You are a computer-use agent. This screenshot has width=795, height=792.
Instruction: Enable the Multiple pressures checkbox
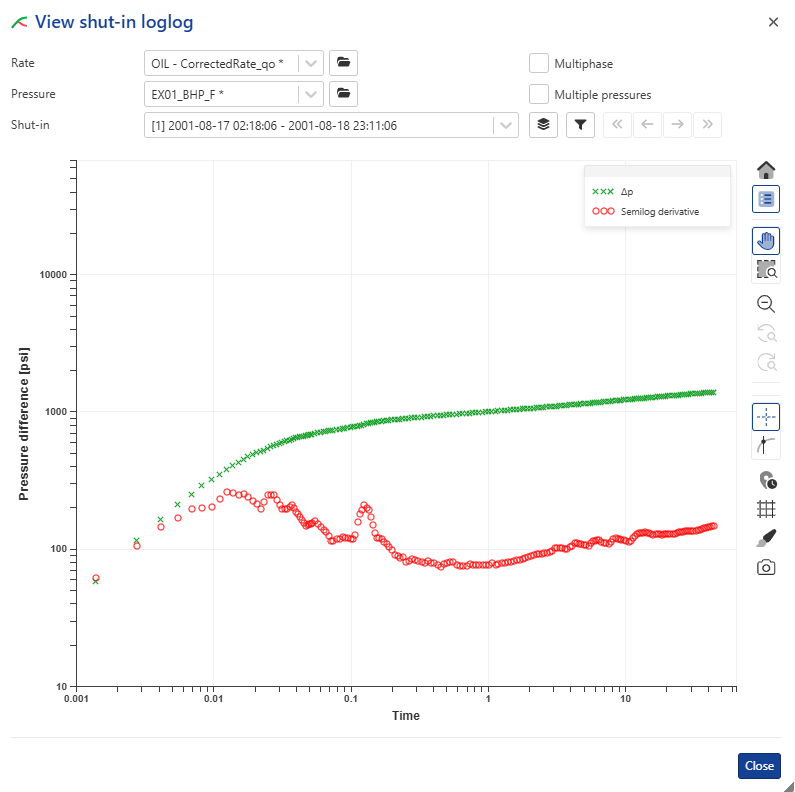pos(539,95)
